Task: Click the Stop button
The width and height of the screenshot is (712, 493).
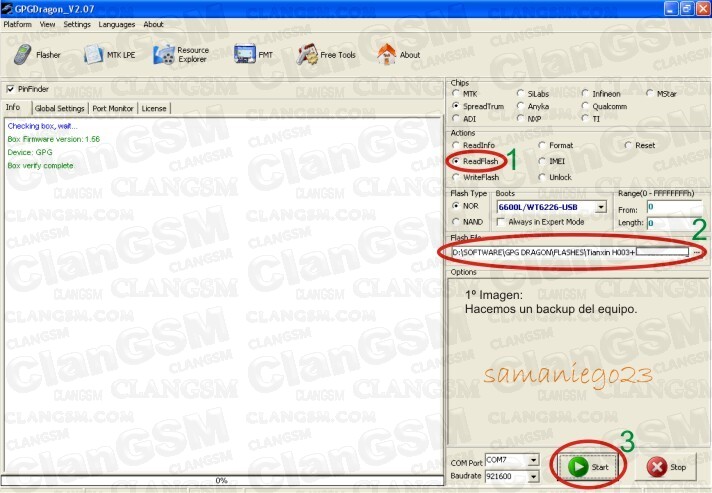Action: tap(666, 467)
